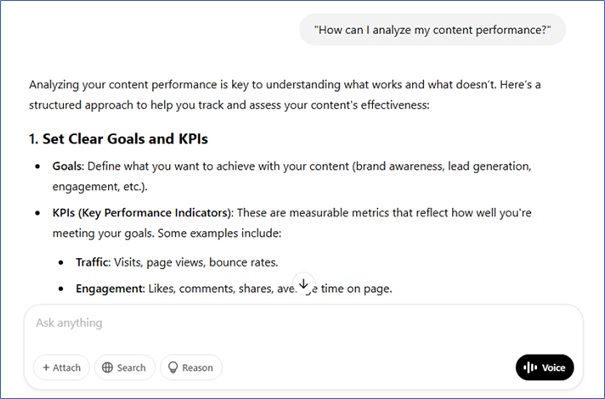Click the lightbulb icon for Reason
Viewport: 605px width, 399px height.
[173, 367]
